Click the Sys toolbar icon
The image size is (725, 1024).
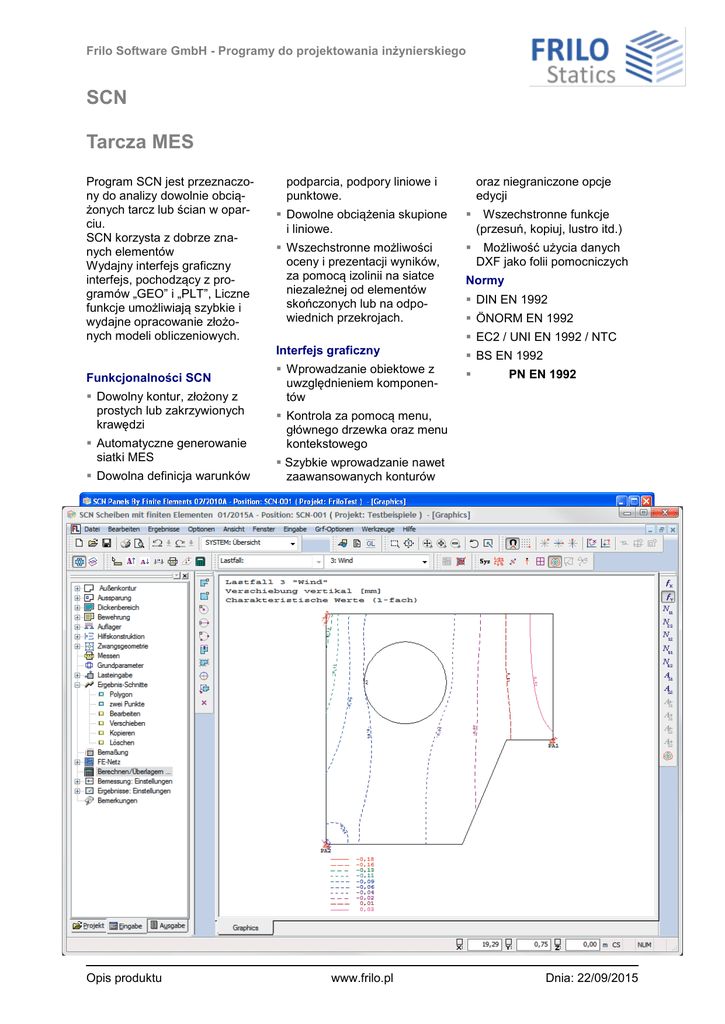pyautogui.click(x=484, y=562)
